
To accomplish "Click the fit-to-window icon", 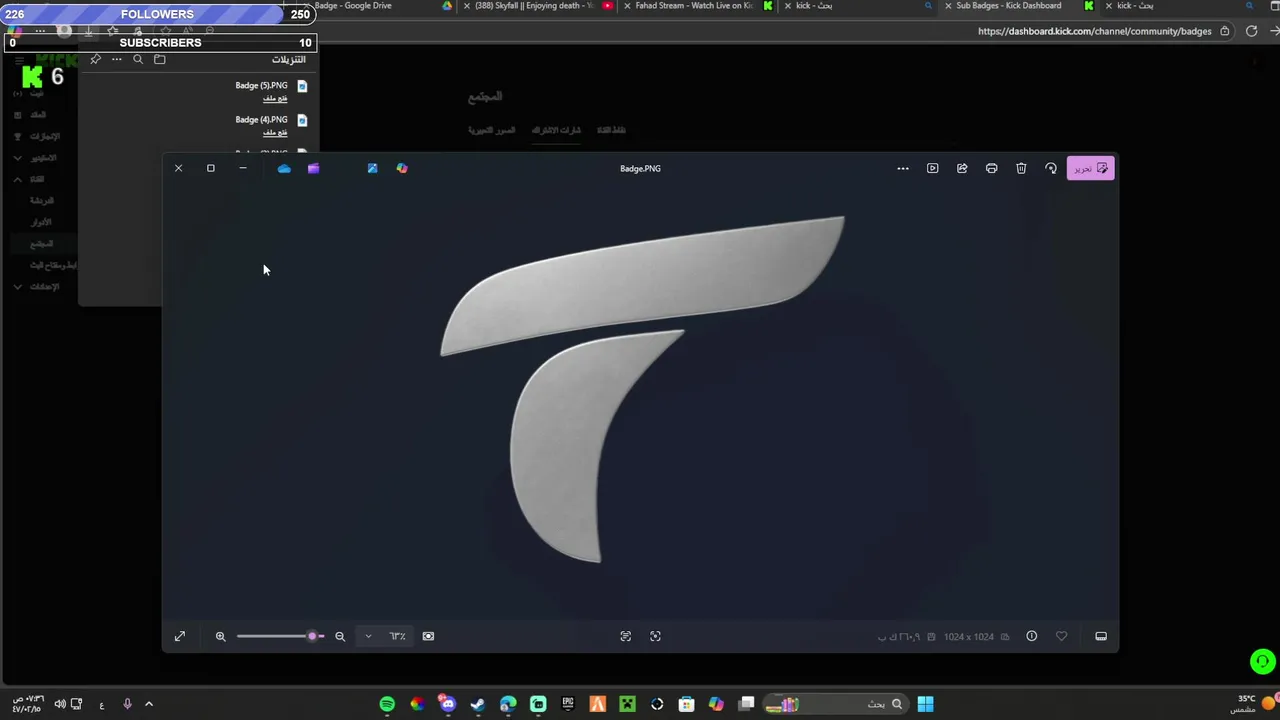I will coord(428,636).
